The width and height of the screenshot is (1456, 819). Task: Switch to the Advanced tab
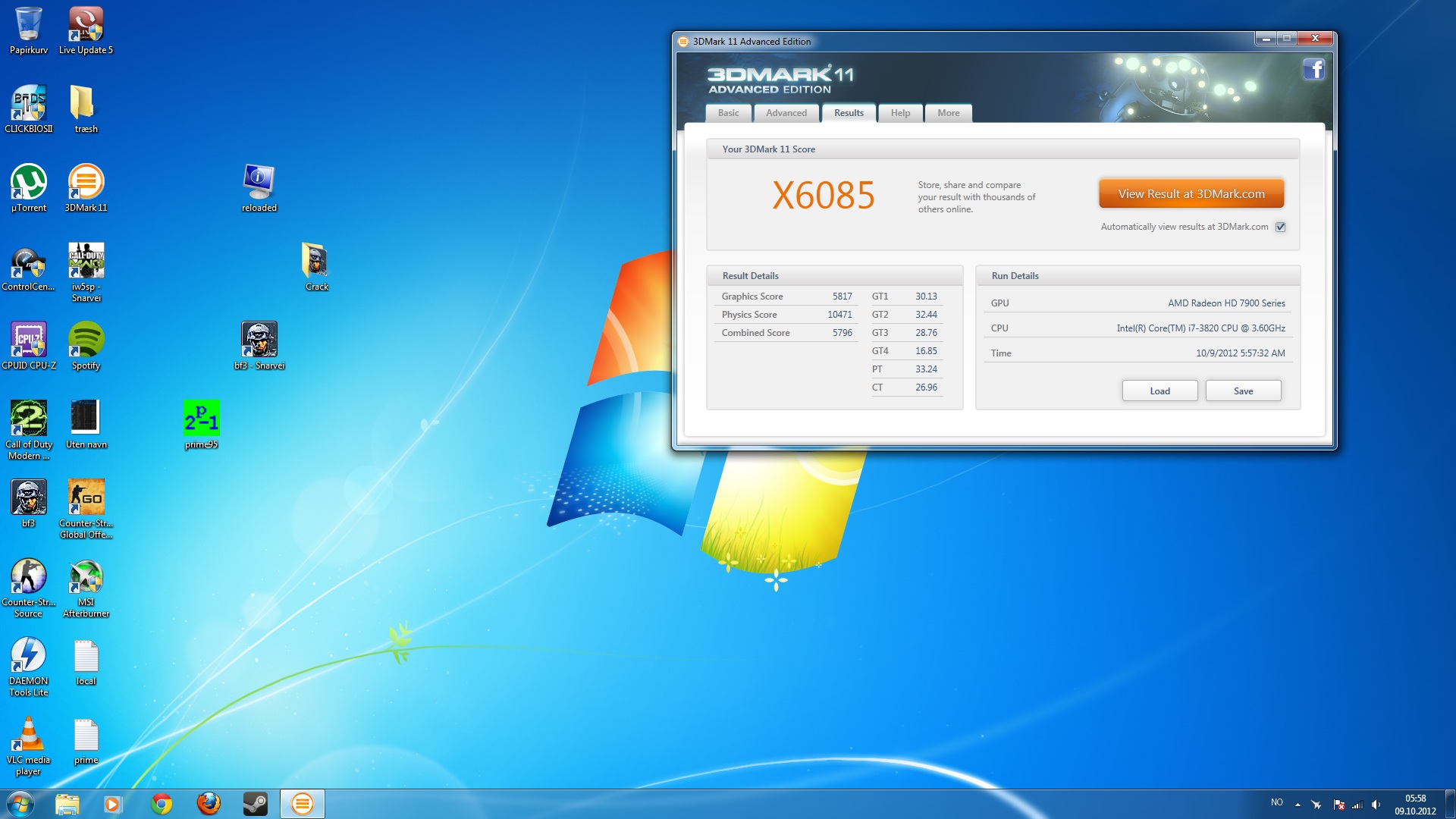[786, 113]
